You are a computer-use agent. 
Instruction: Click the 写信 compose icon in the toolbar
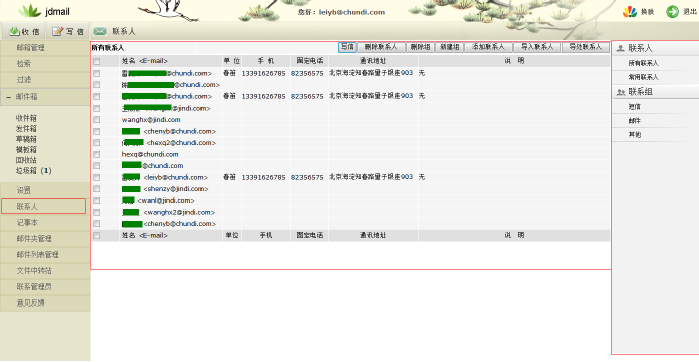[58, 31]
